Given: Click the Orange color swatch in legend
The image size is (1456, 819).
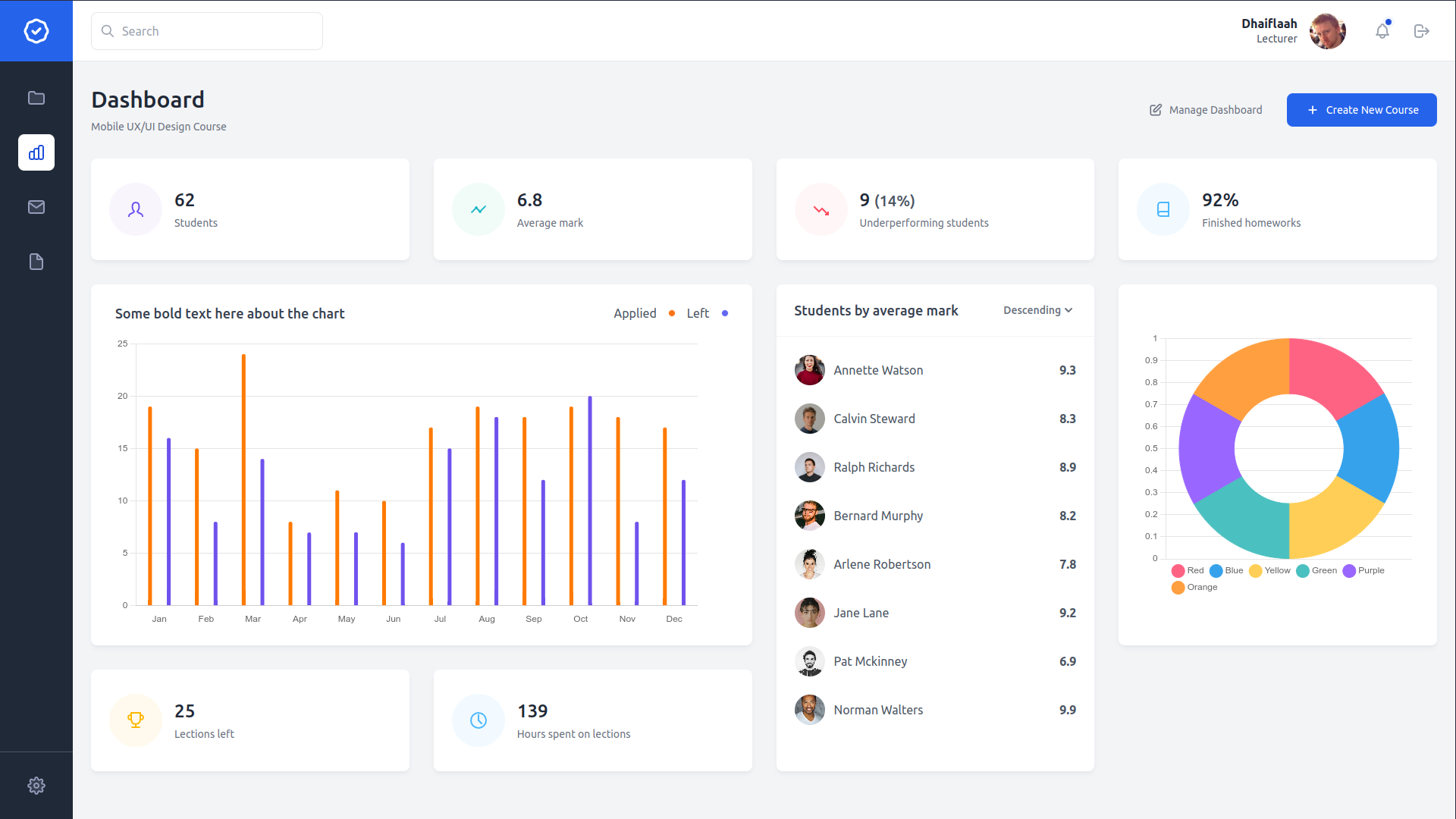Looking at the screenshot, I should point(1178,588).
